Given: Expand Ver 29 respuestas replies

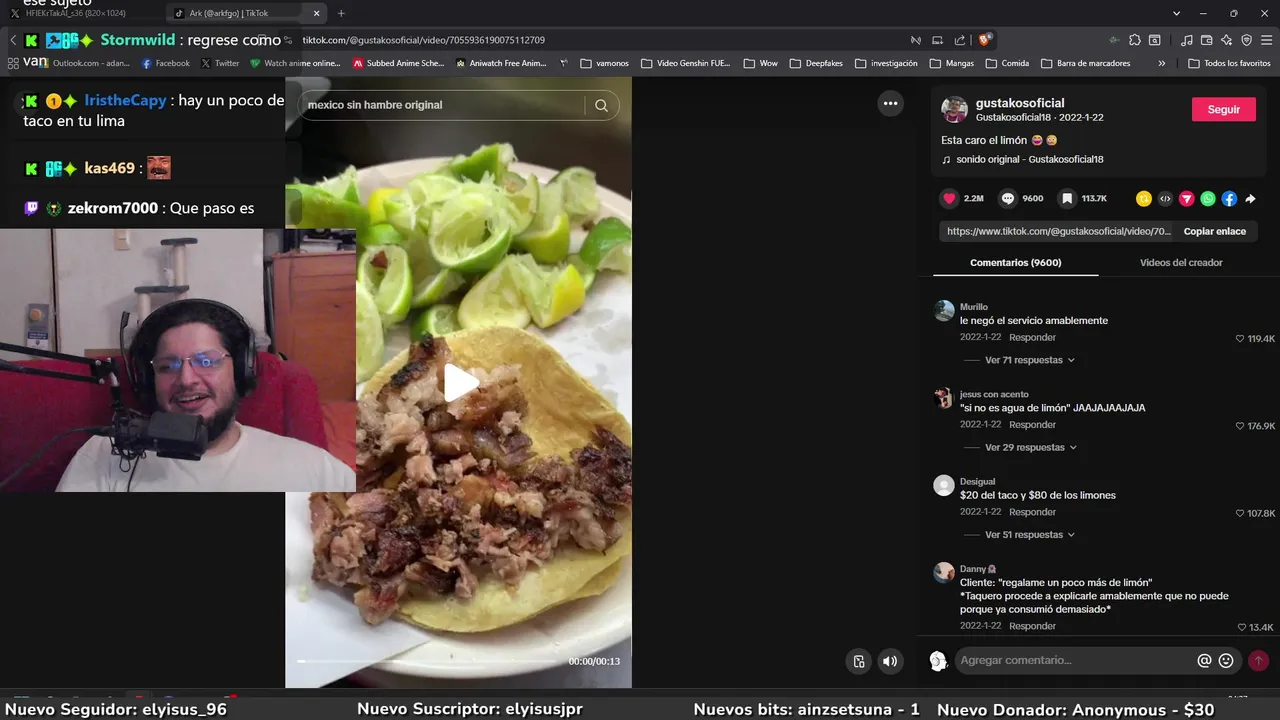Looking at the screenshot, I should [x=1030, y=447].
